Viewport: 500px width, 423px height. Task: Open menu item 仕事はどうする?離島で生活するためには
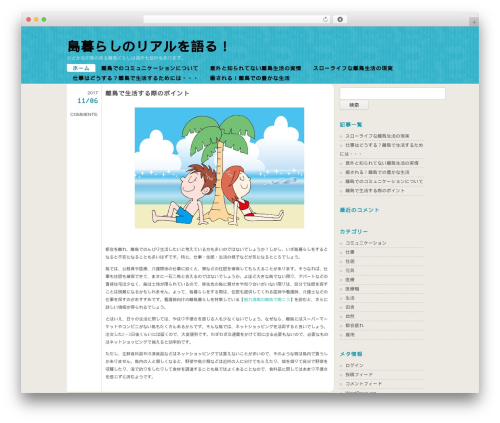pyautogui.click(x=135, y=78)
